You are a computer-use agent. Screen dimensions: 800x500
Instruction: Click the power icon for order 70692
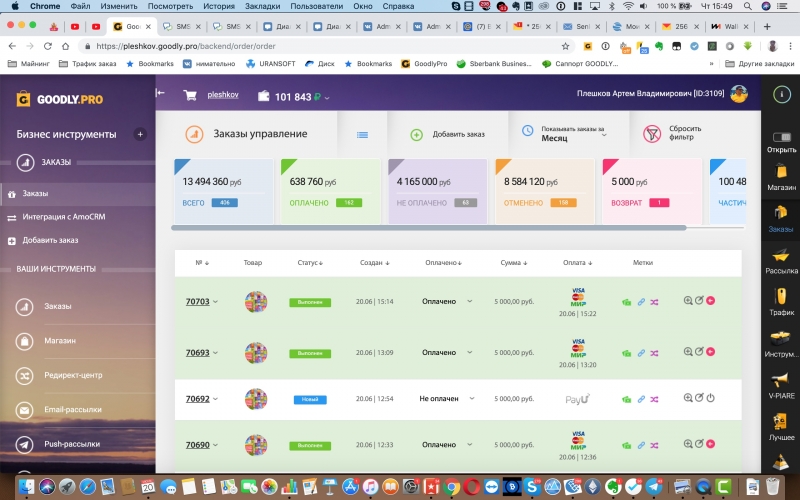coord(710,398)
